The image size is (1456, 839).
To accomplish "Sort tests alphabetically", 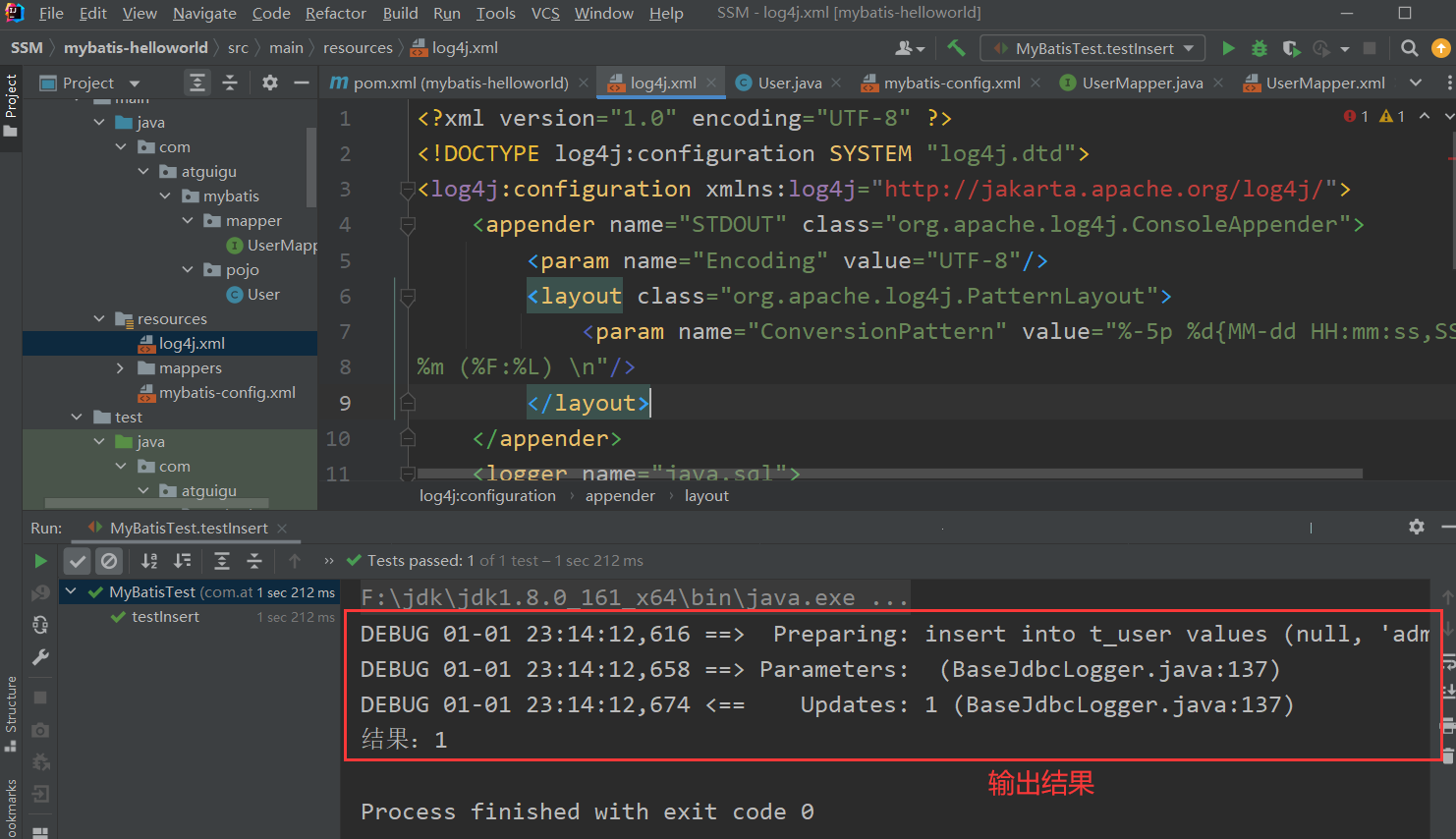I will (149, 561).
